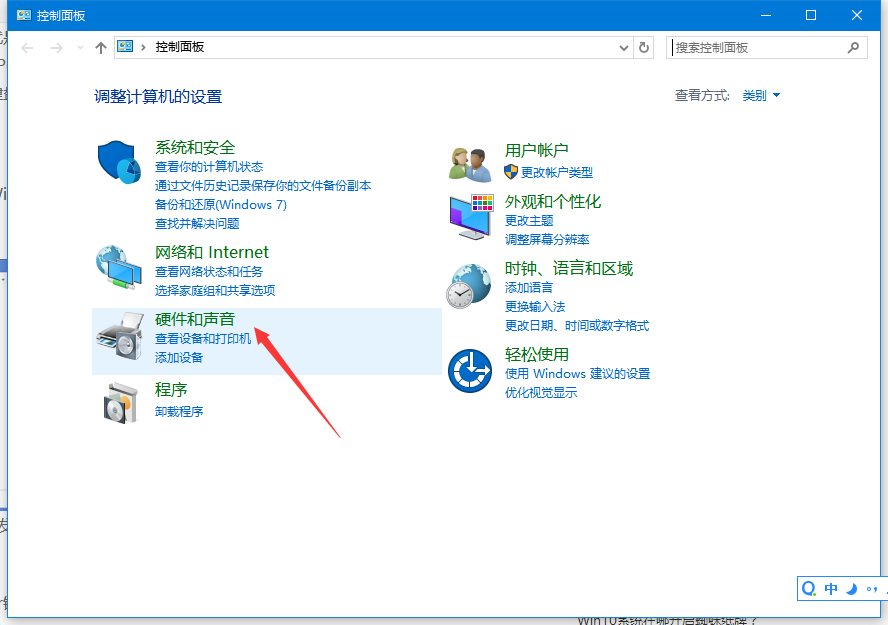The height and width of the screenshot is (625, 888).
Task: Open 查找并解决问题 link
Action: click(x=197, y=224)
